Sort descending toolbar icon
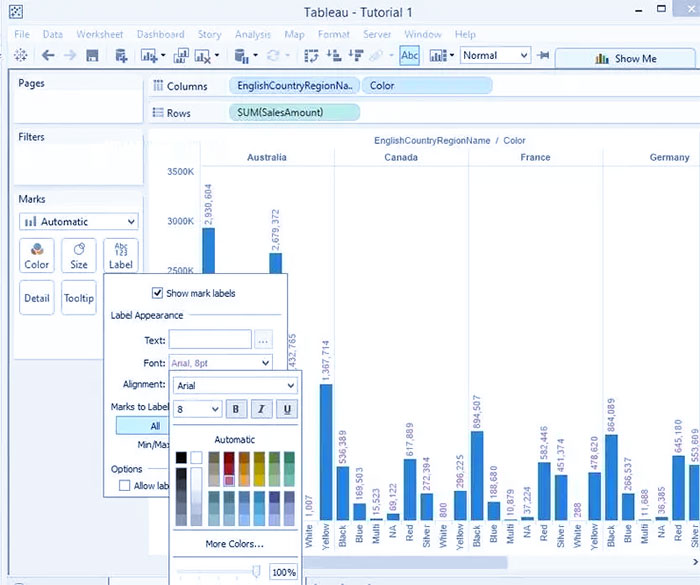Screen dimensions: 700x585 (356, 56)
